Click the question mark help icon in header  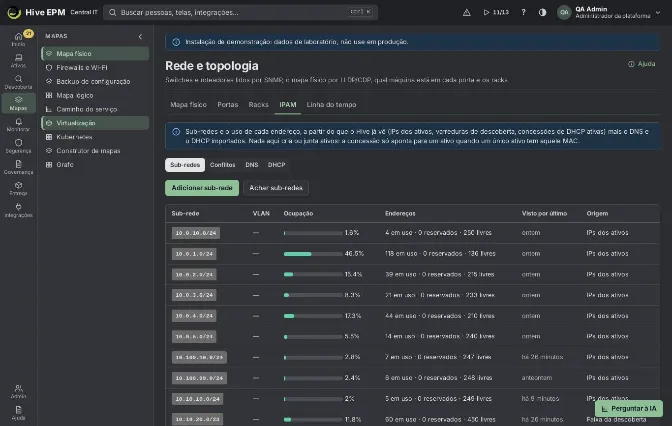[x=523, y=12]
